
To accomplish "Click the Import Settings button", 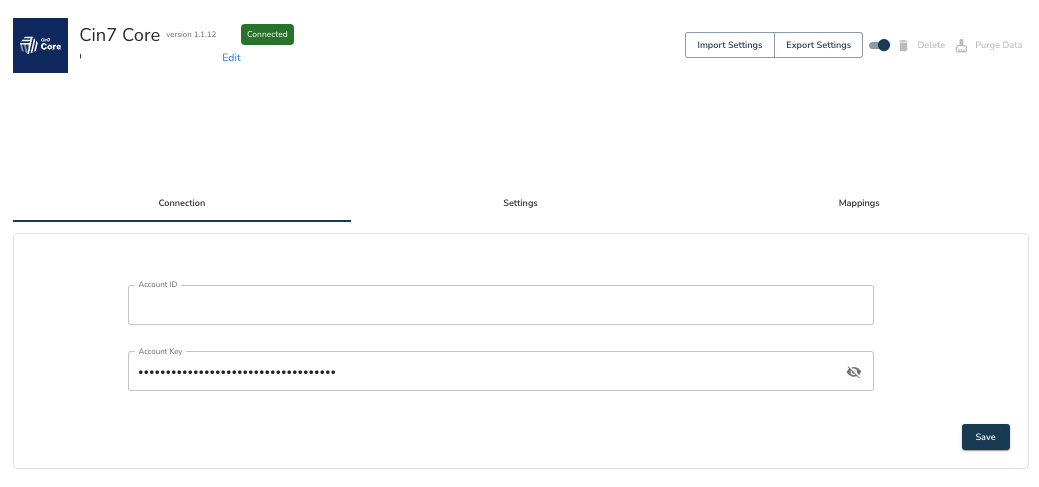I will point(730,45).
